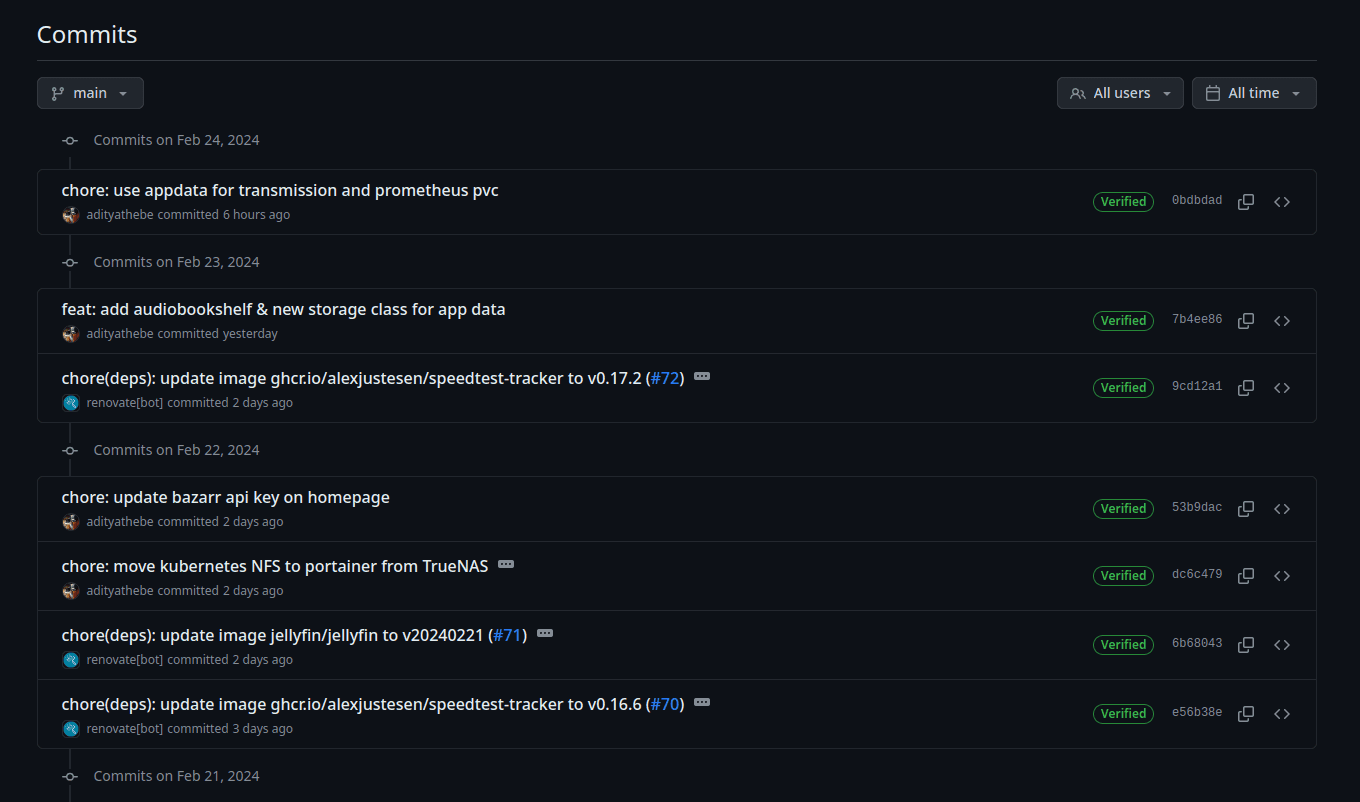Browse repository at commit e56b38e
The height and width of the screenshot is (802, 1360).
[1282, 714]
